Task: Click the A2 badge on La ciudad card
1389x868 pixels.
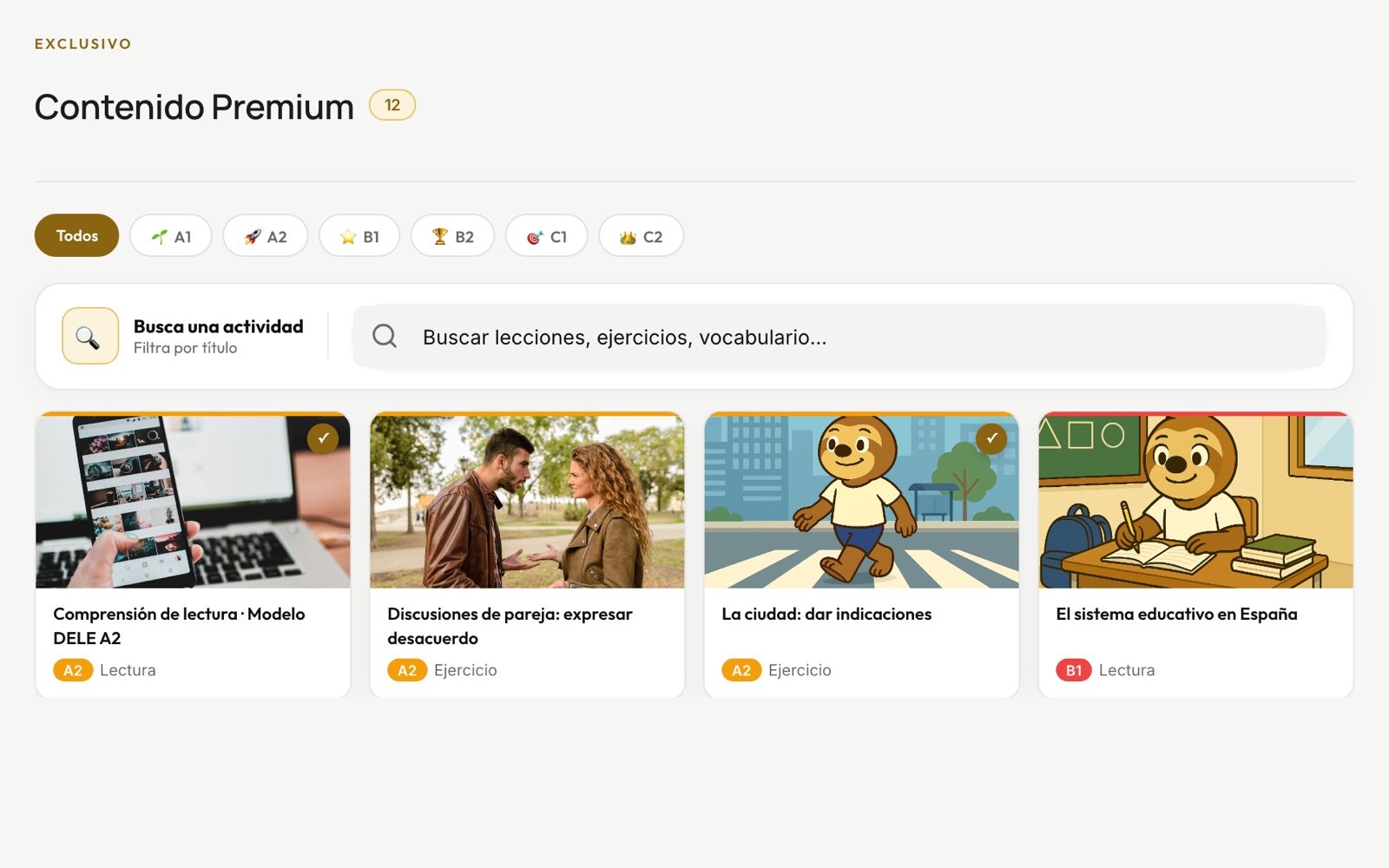Action: pos(741,670)
